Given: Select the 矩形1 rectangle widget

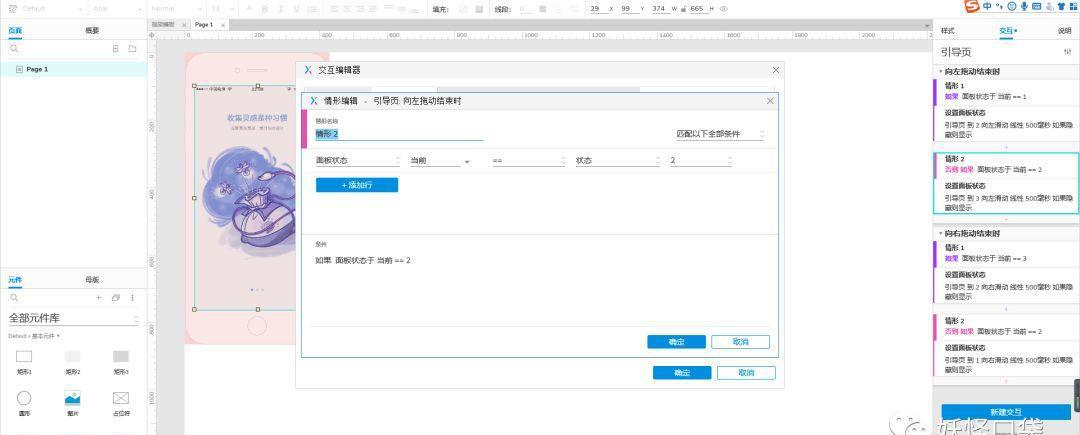Looking at the screenshot, I should [24, 361].
